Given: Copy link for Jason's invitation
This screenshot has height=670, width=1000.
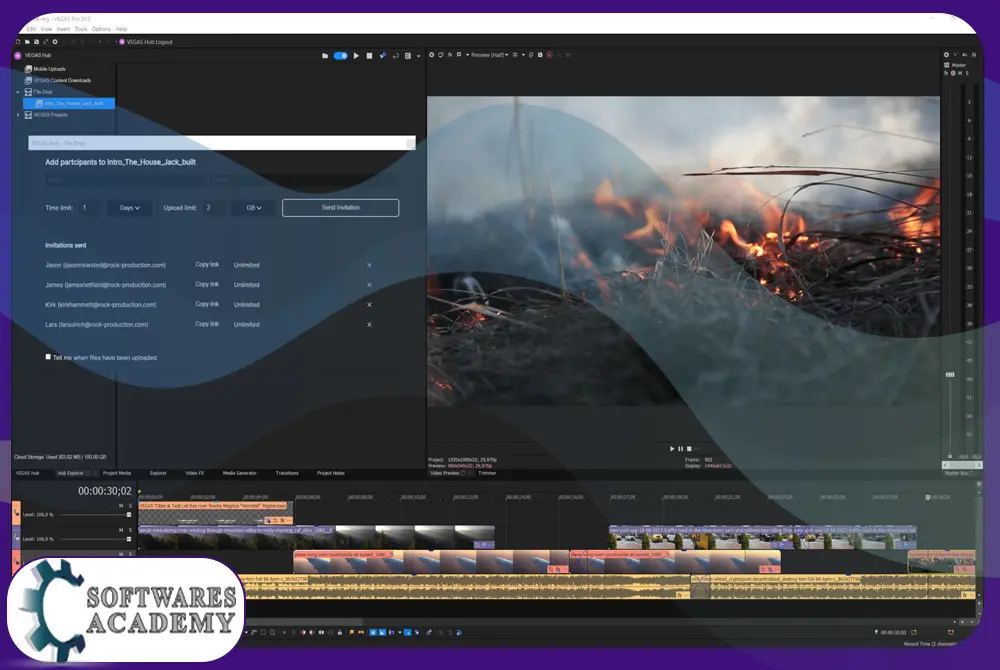Looking at the screenshot, I should (207, 265).
